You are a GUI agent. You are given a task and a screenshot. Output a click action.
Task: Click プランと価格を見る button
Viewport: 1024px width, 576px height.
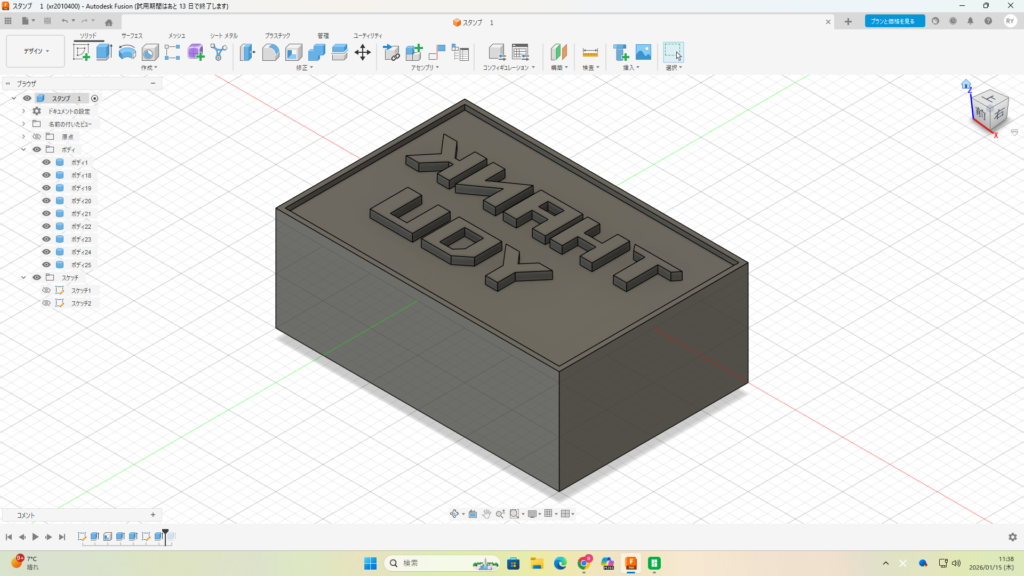(894, 21)
